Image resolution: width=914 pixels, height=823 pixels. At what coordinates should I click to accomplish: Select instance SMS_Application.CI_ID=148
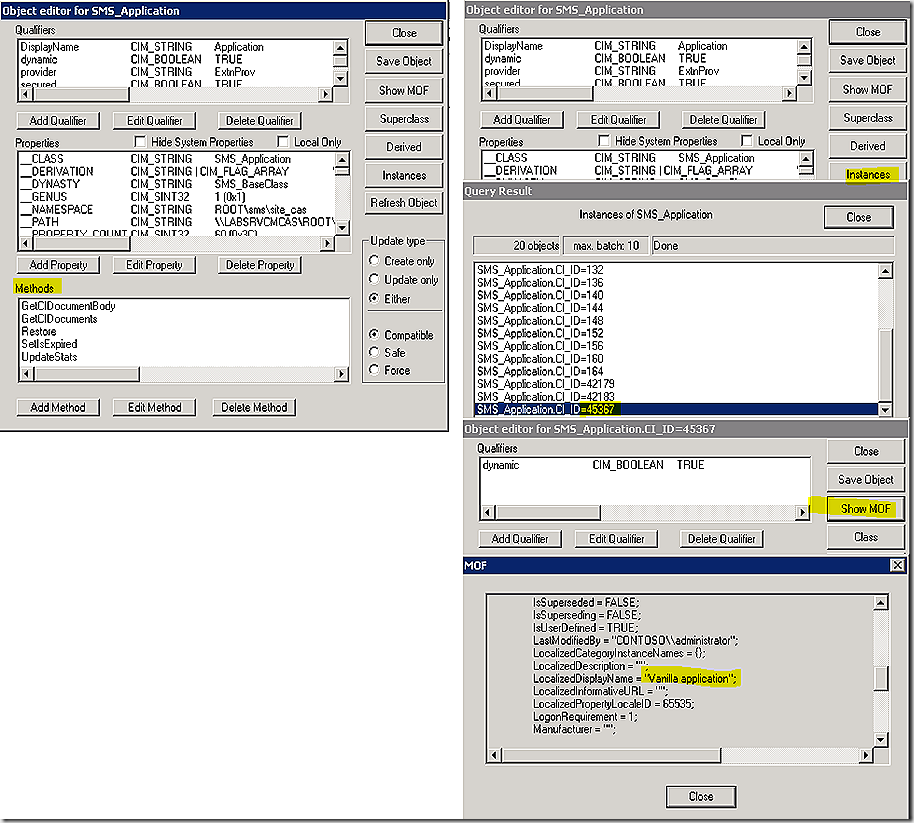(540, 321)
